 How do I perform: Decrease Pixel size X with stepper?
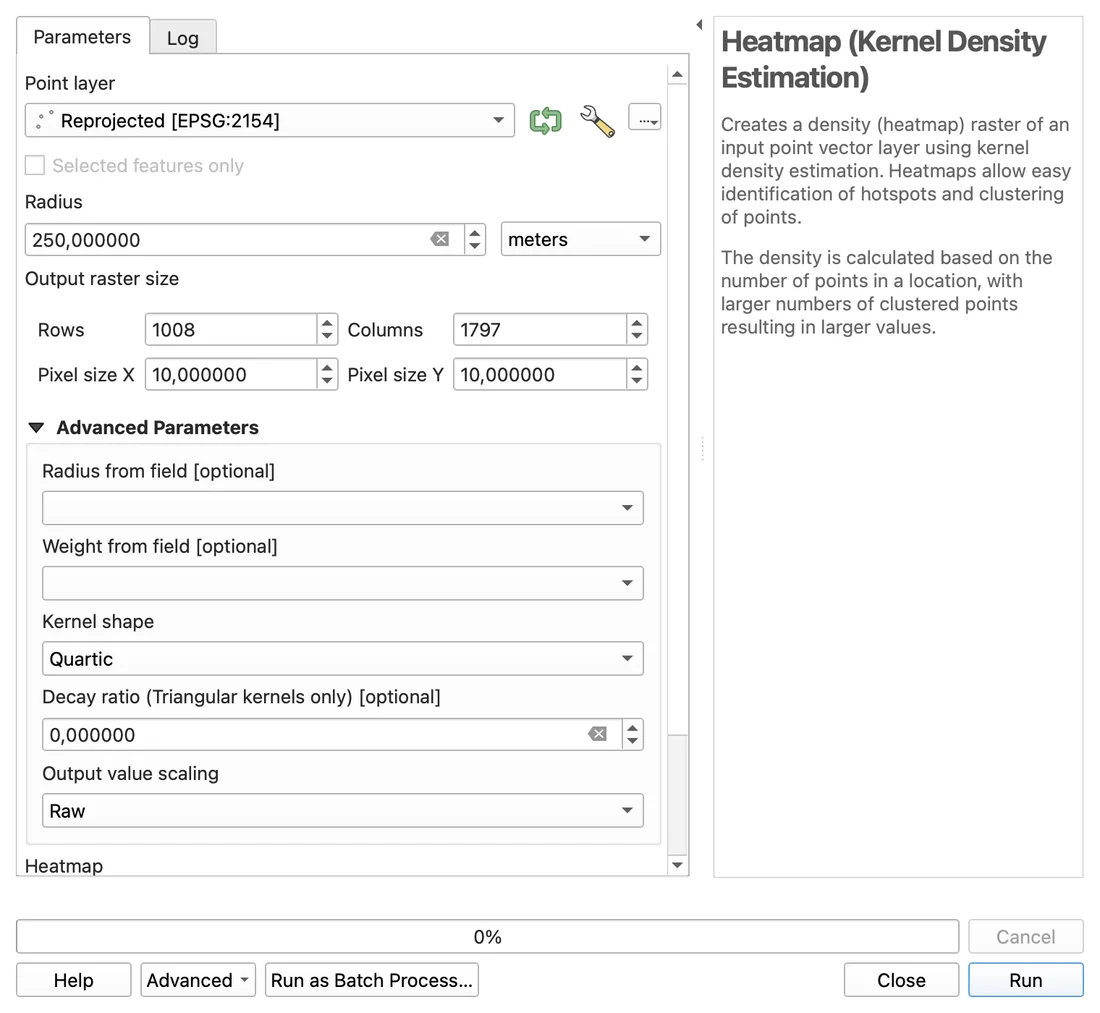[327, 382]
